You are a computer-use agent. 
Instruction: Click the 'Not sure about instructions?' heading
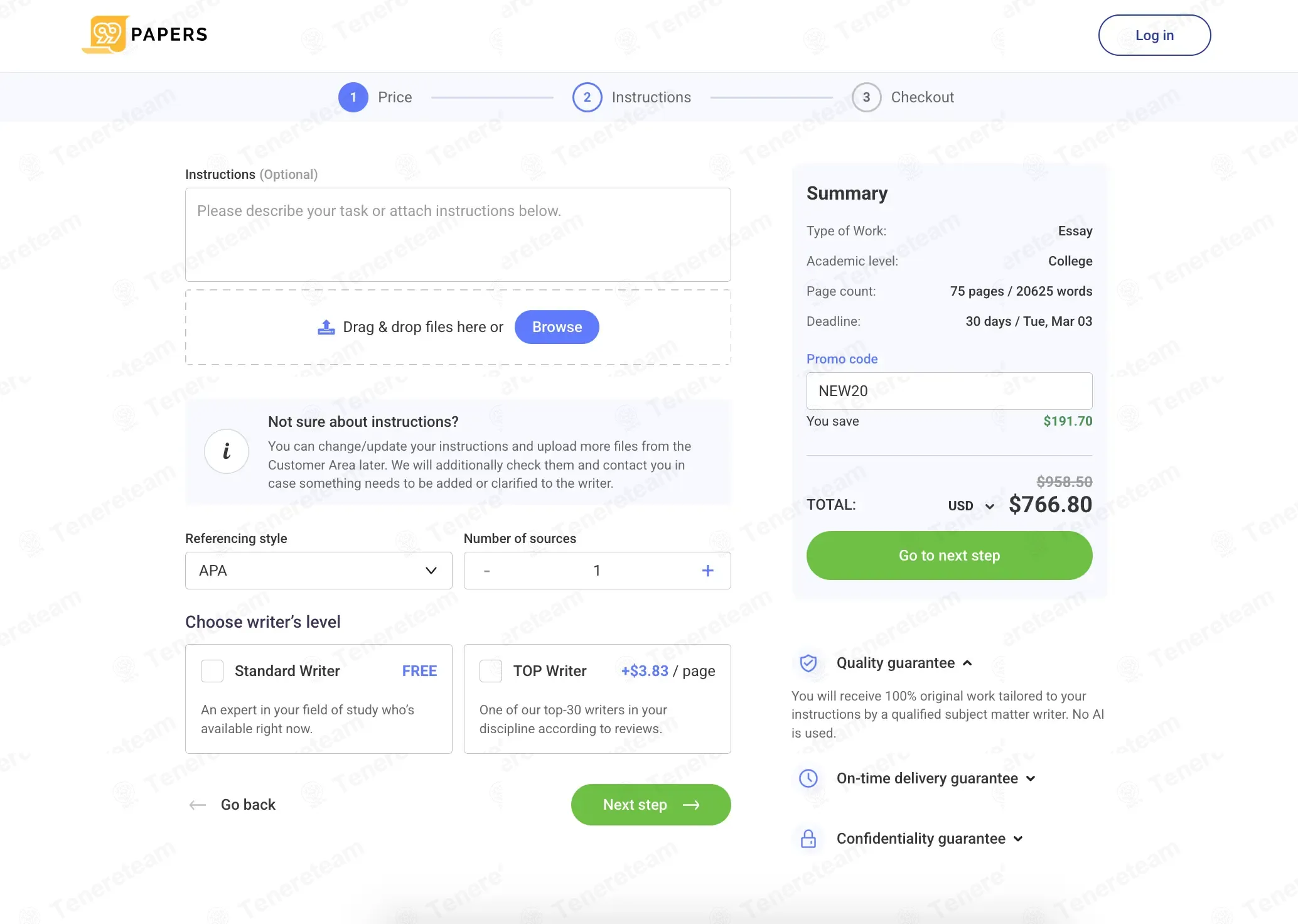pos(363,422)
